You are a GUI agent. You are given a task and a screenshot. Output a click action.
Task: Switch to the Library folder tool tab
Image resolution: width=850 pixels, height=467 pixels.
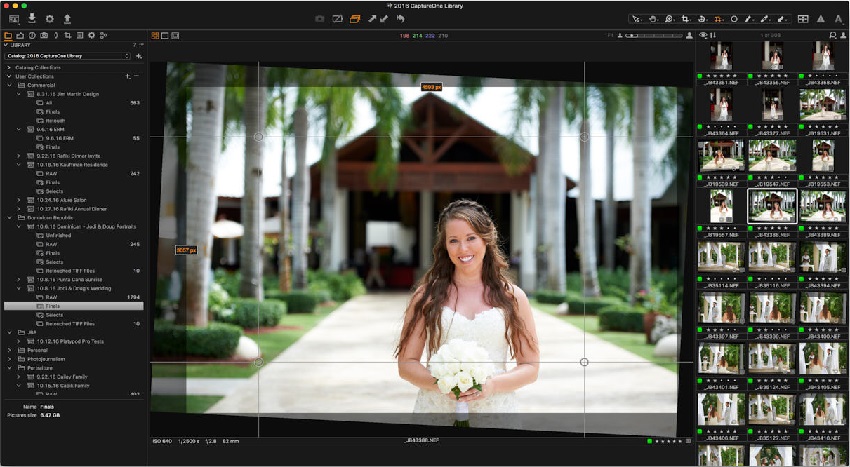pos(8,36)
